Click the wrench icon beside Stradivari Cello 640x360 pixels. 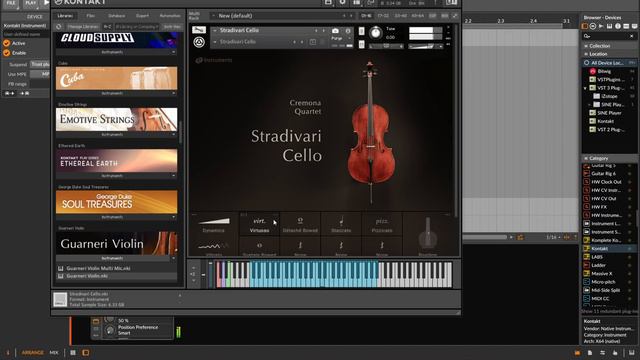tap(199, 30)
